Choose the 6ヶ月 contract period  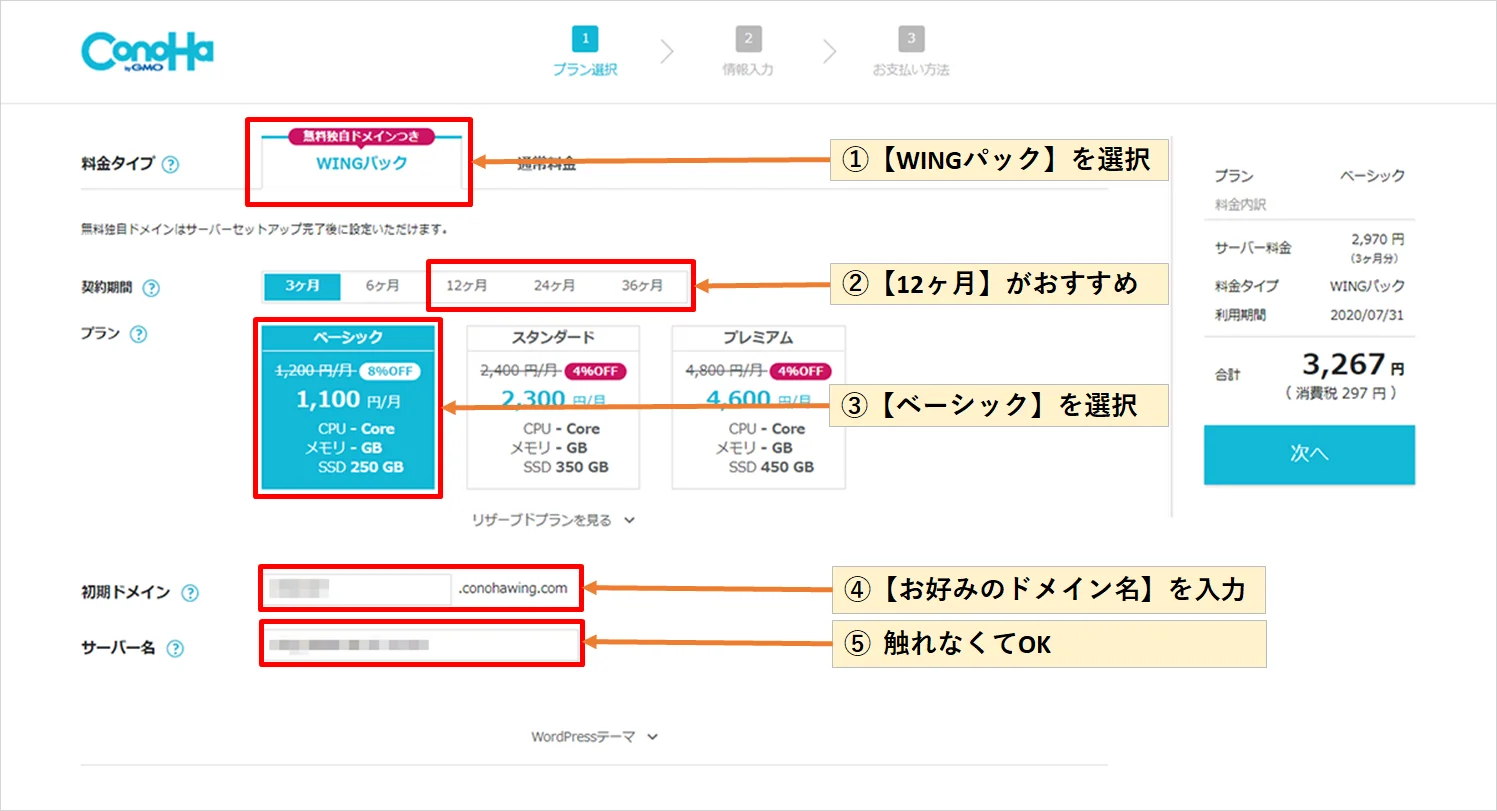382,286
